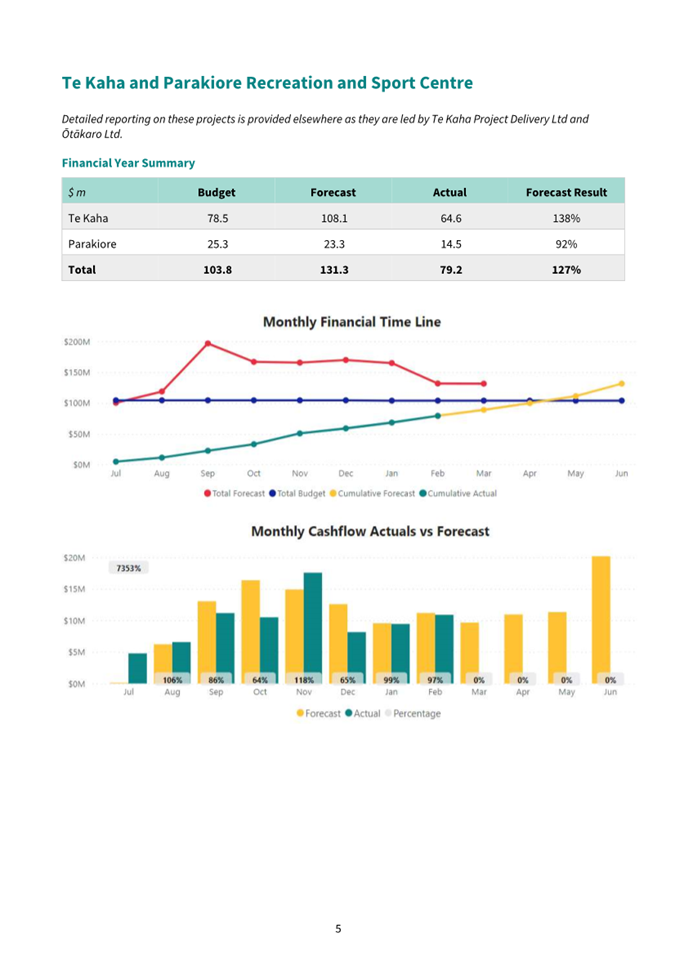The image size is (675, 955).
Task: Select the 127% total forecast result
Action: 567,270
